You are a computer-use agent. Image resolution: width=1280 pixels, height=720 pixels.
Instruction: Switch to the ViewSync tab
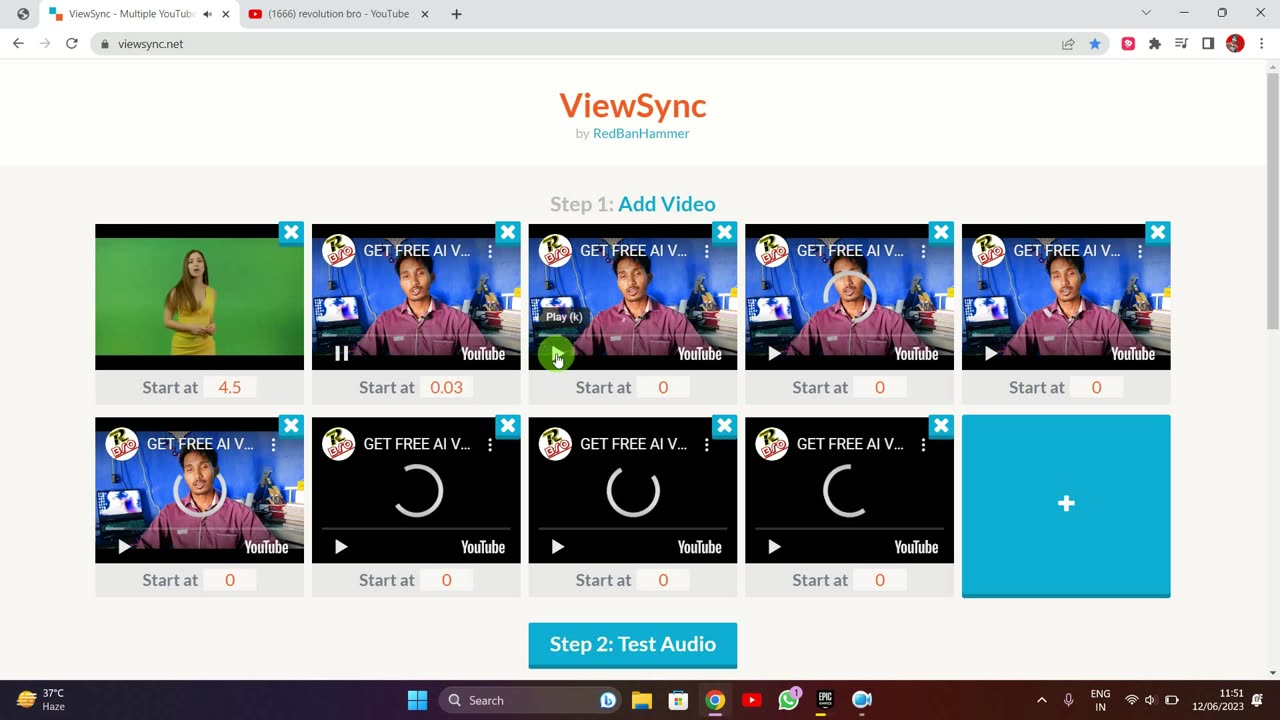(x=139, y=14)
